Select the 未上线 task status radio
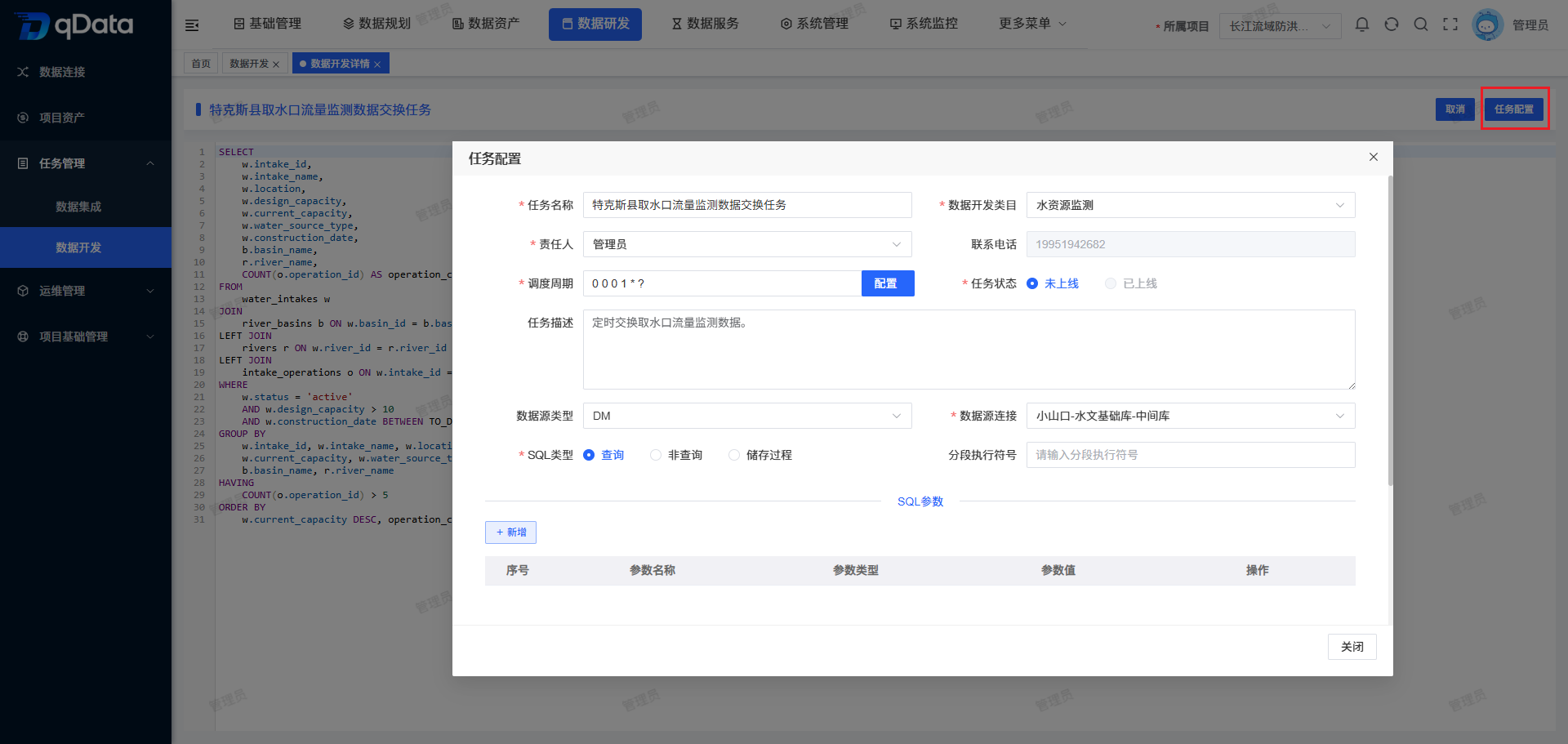This screenshot has width=1568, height=744. pos(1032,283)
